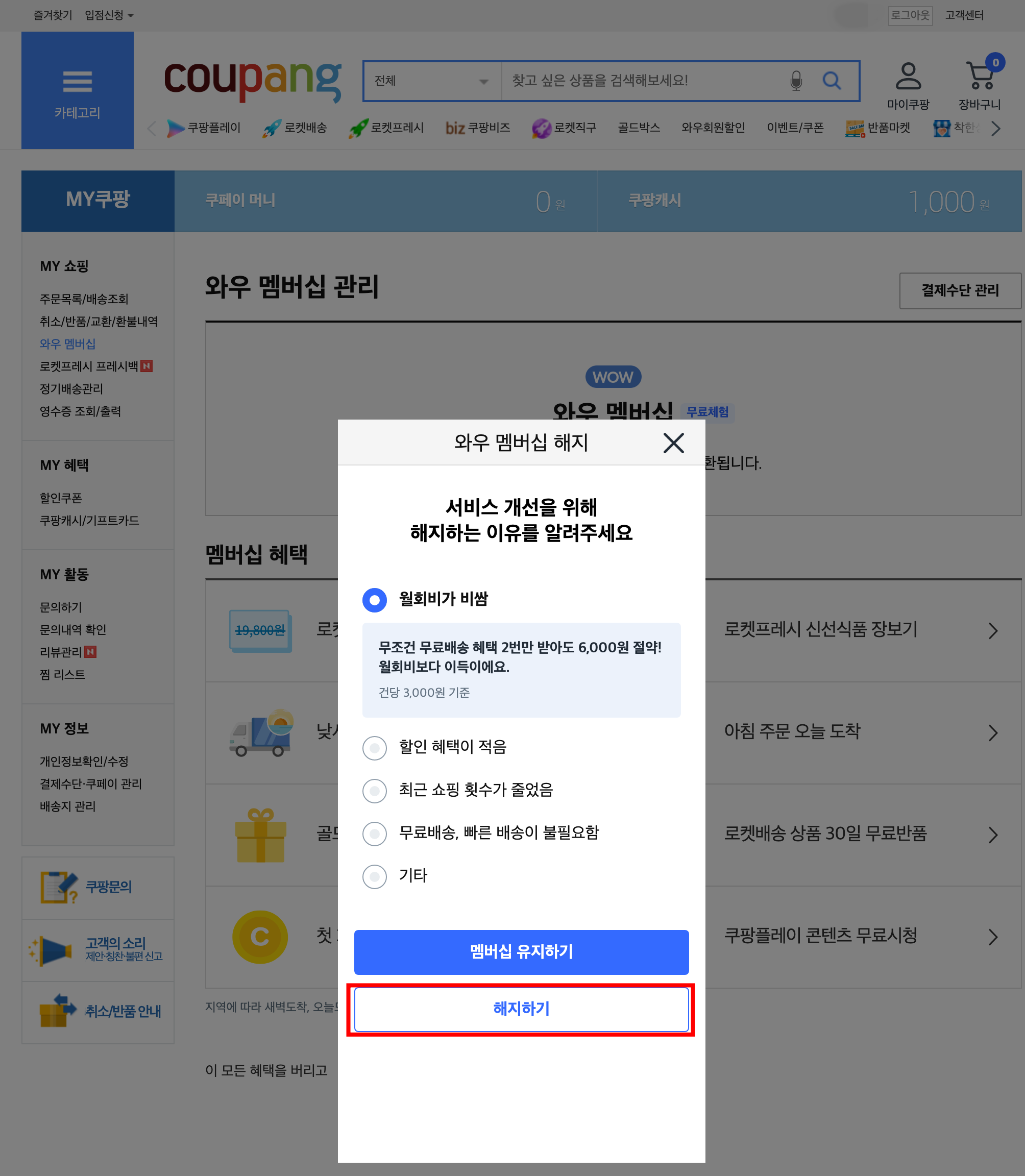Viewport: 1025px width, 1176px height.
Task: Open the 카테고리 hamburger menu
Action: tap(77, 90)
